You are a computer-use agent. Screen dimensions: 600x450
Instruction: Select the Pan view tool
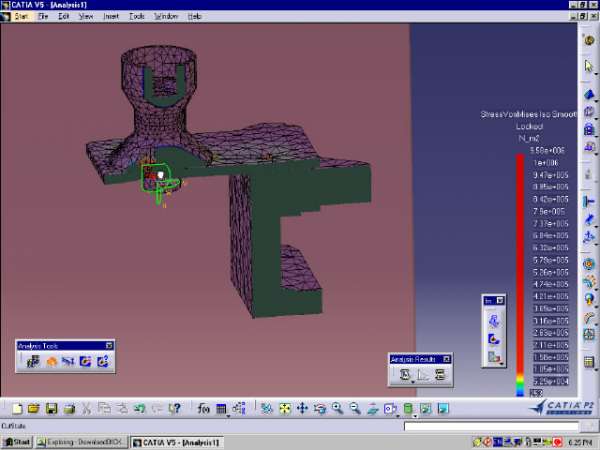click(302, 409)
